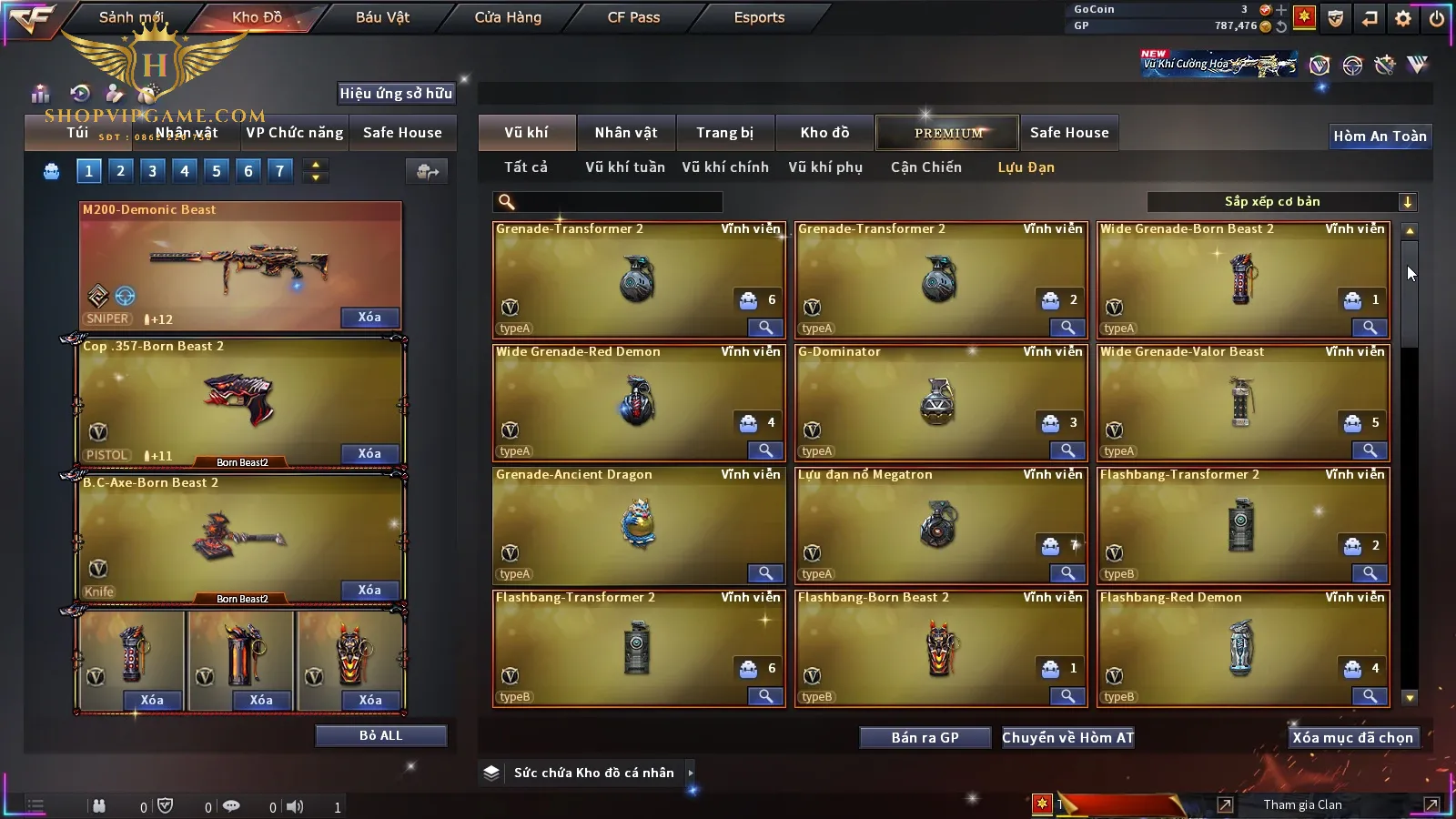Click the GP refresh icon
The height and width of the screenshot is (819, 1456).
1281,26
